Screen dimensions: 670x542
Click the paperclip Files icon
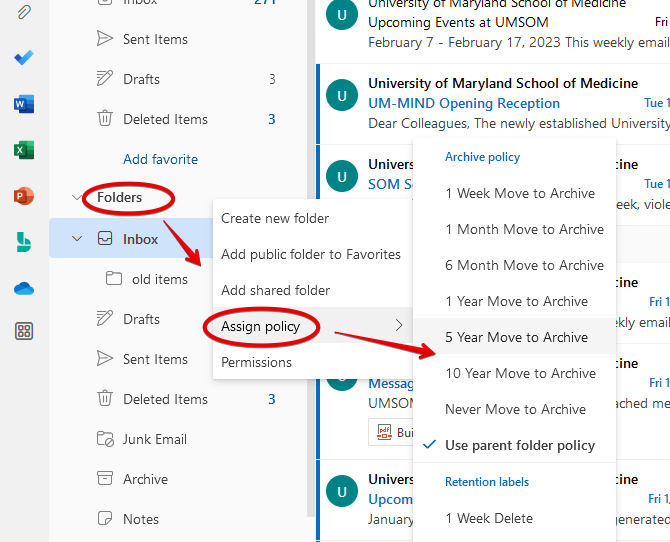click(24, 12)
